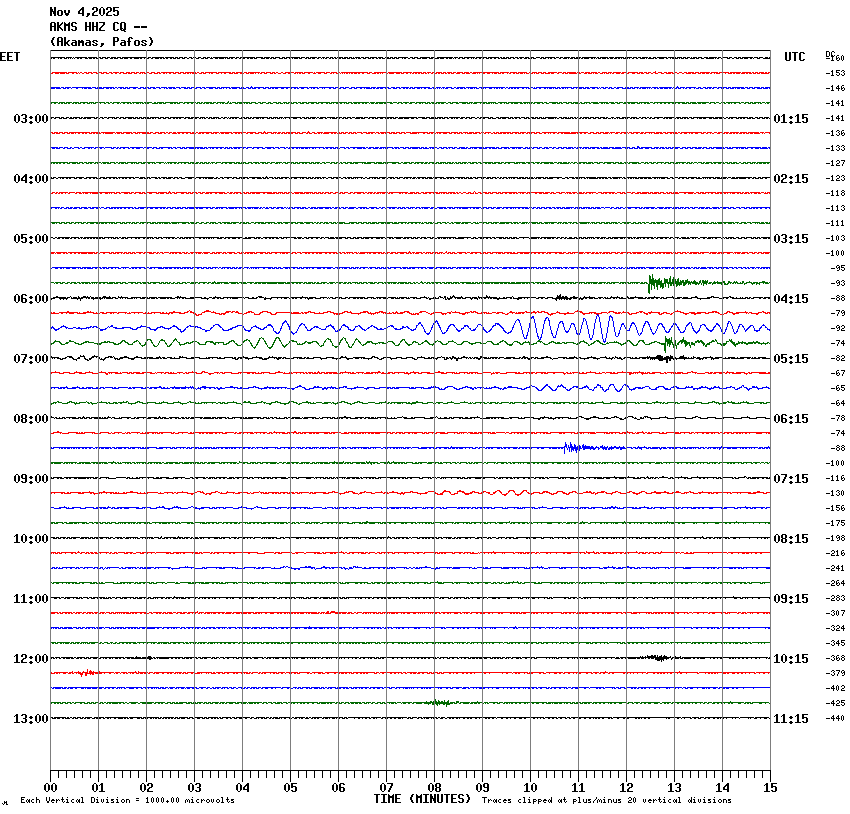Select the 03:00 EET time label

[30, 119]
